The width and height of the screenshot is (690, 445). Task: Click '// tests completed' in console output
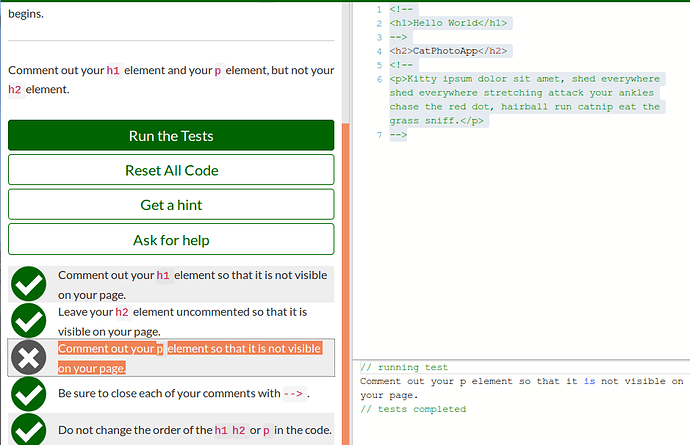pos(413,409)
